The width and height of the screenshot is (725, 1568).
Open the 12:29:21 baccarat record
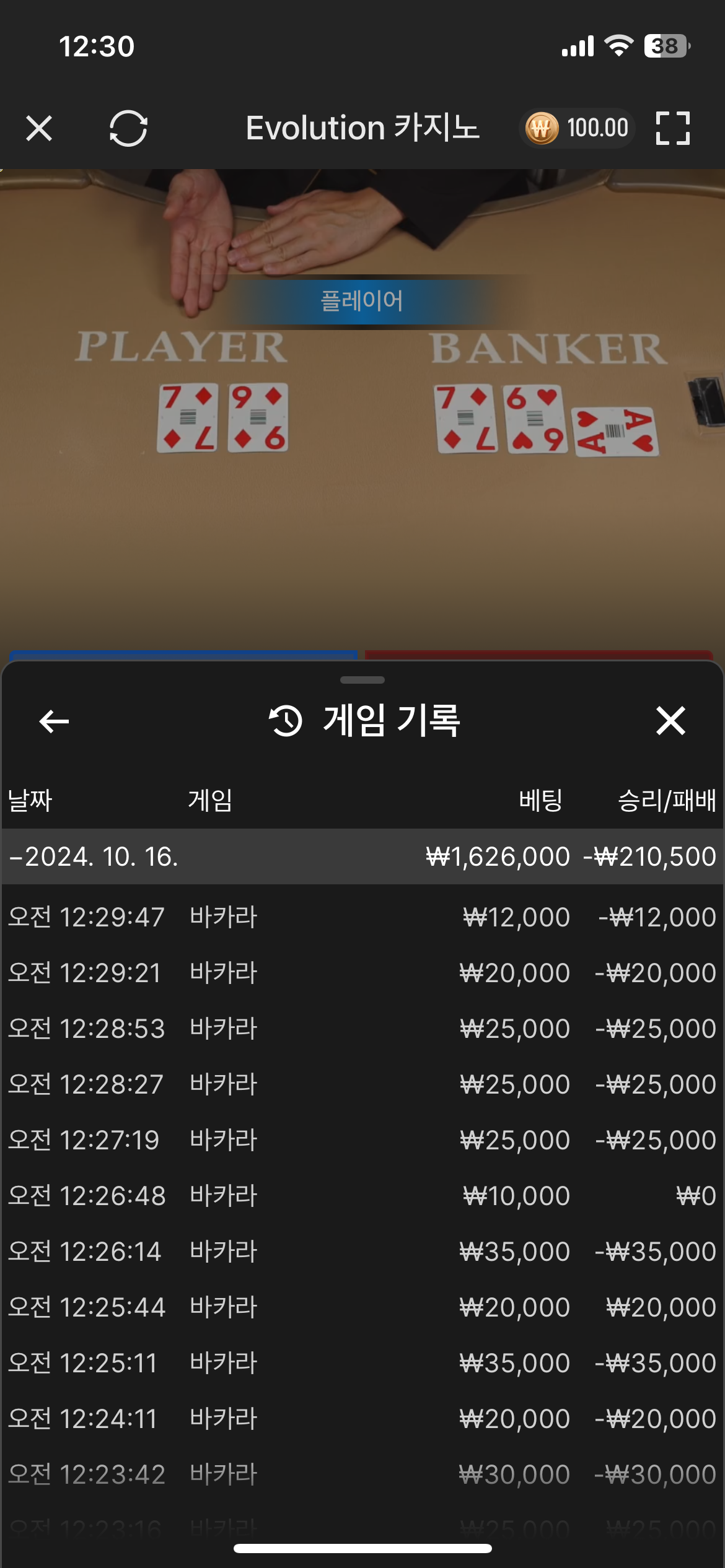362,973
